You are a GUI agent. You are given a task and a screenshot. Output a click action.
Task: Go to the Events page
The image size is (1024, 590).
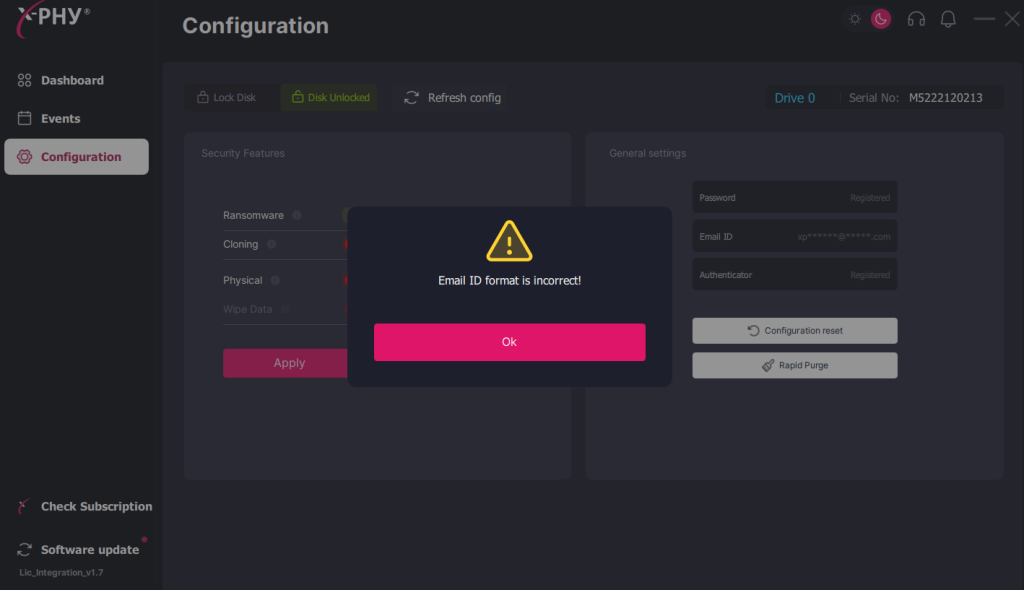click(x=60, y=118)
